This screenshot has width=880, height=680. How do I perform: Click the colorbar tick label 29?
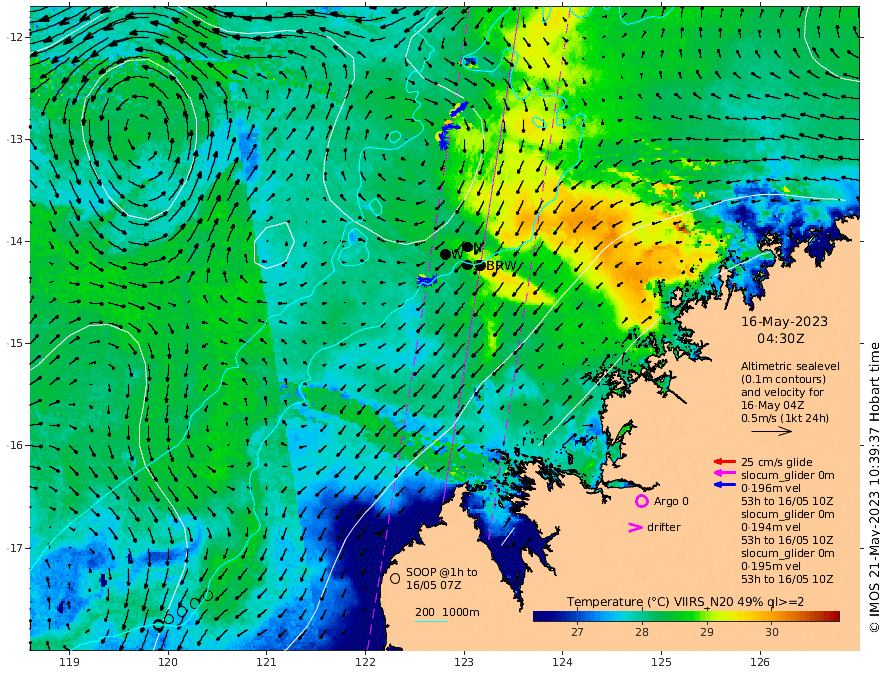[x=707, y=632]
